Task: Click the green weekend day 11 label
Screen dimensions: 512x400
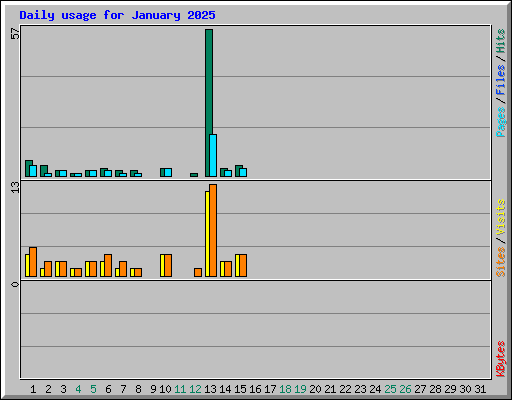Action: [180, 389]
